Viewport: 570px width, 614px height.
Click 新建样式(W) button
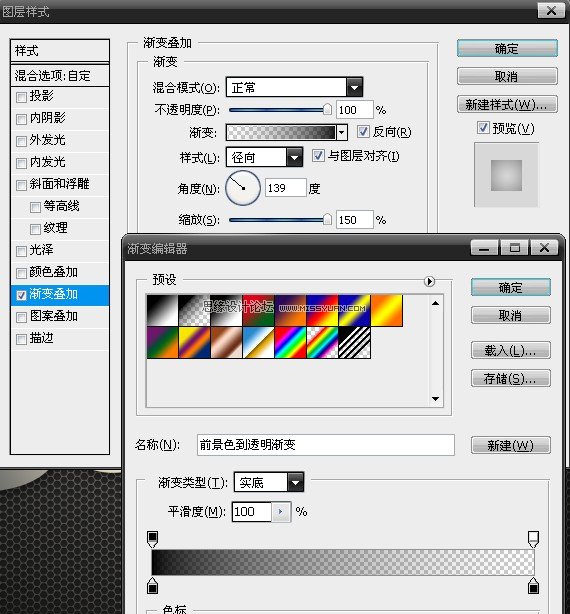(x=507, y=104)
